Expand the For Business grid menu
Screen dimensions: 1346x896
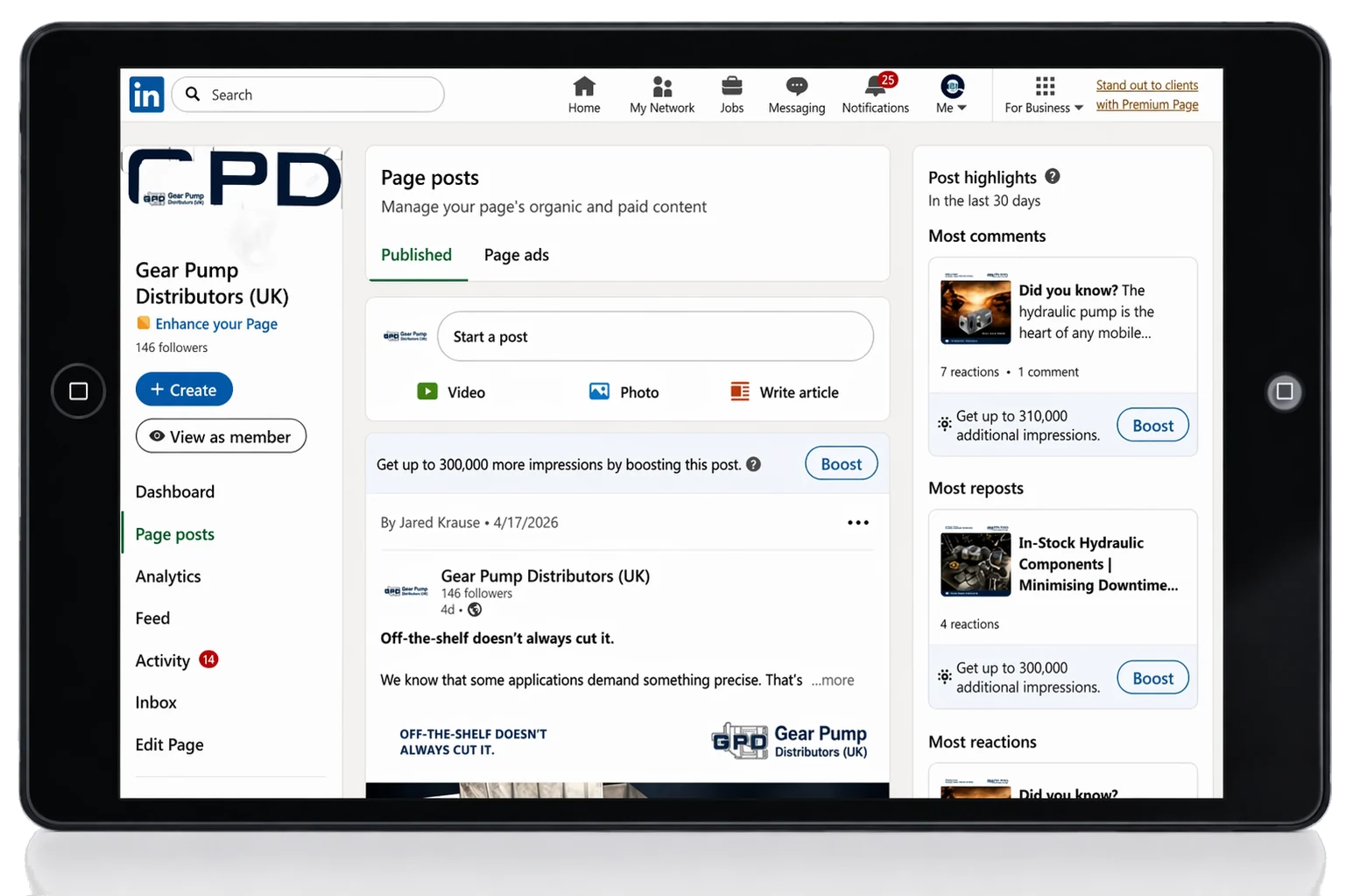point(1044,95)
